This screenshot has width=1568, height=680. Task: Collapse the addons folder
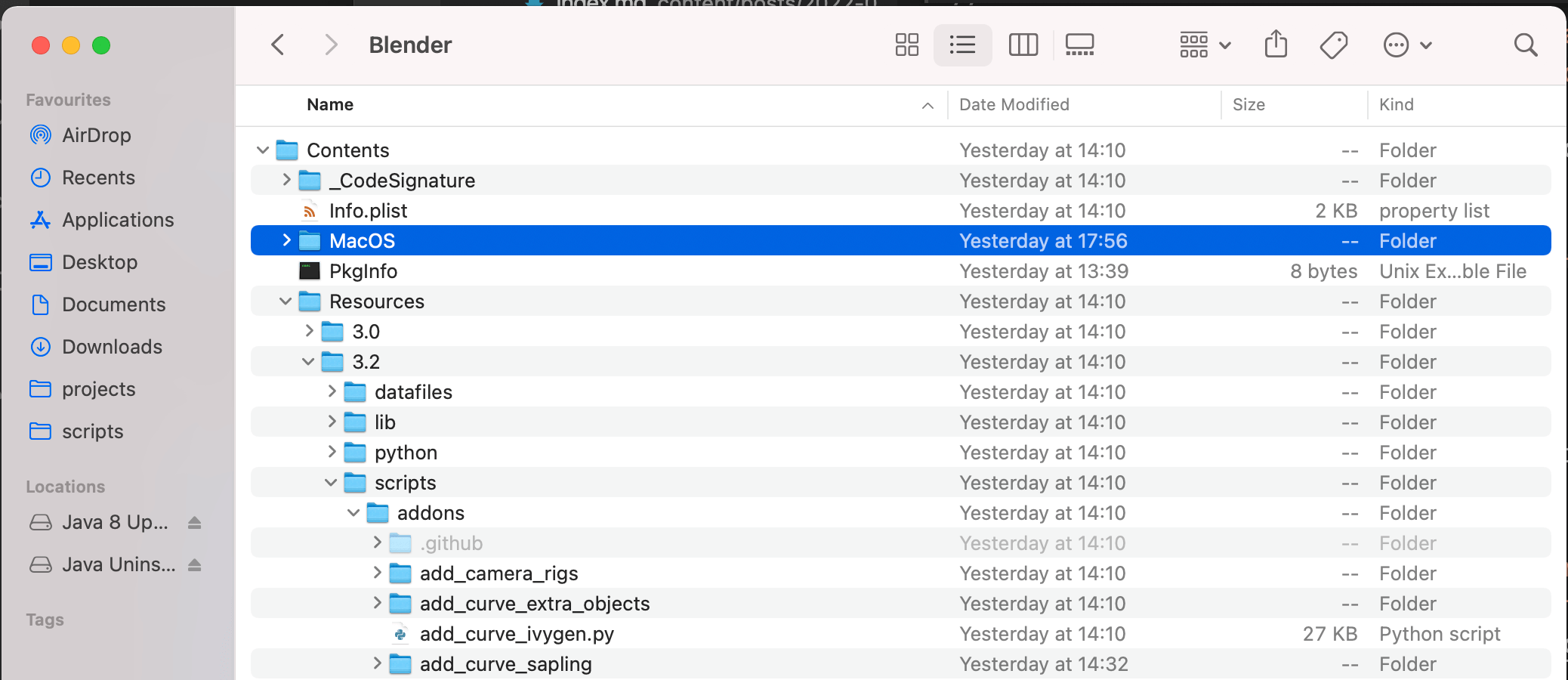353,513
